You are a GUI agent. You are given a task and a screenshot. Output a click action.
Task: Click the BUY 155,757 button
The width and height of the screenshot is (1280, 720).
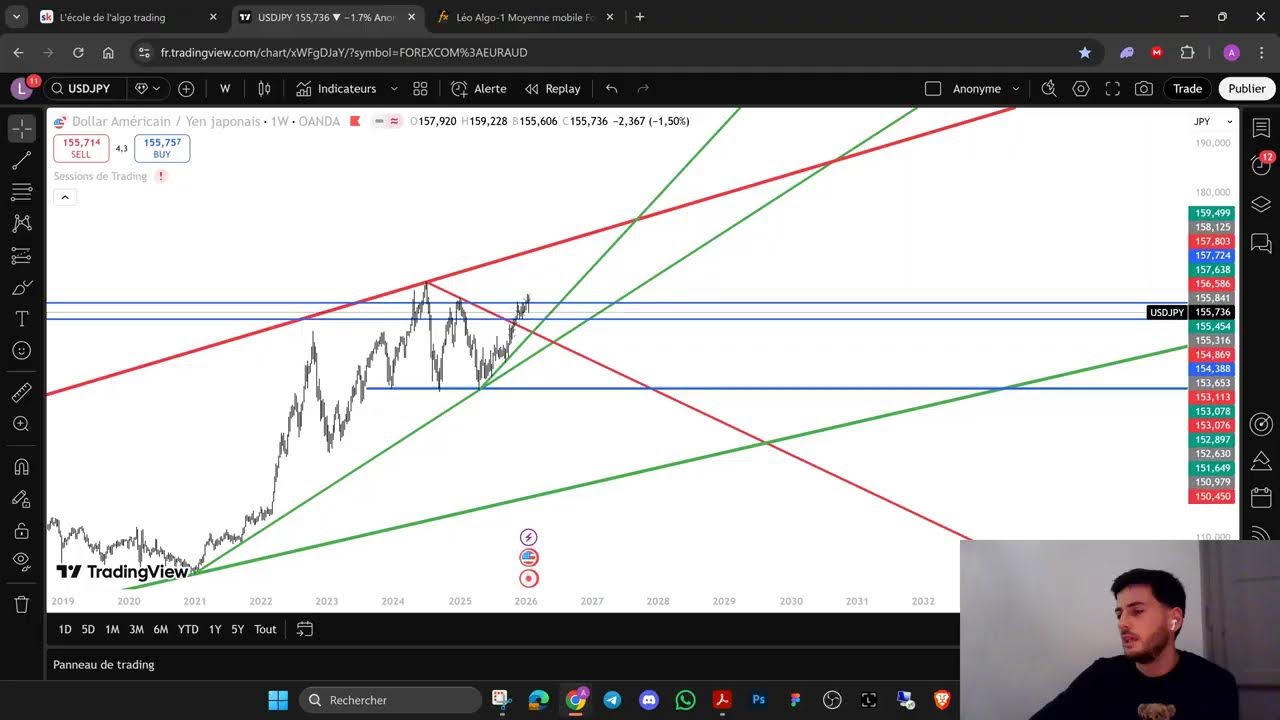[162, 148]
